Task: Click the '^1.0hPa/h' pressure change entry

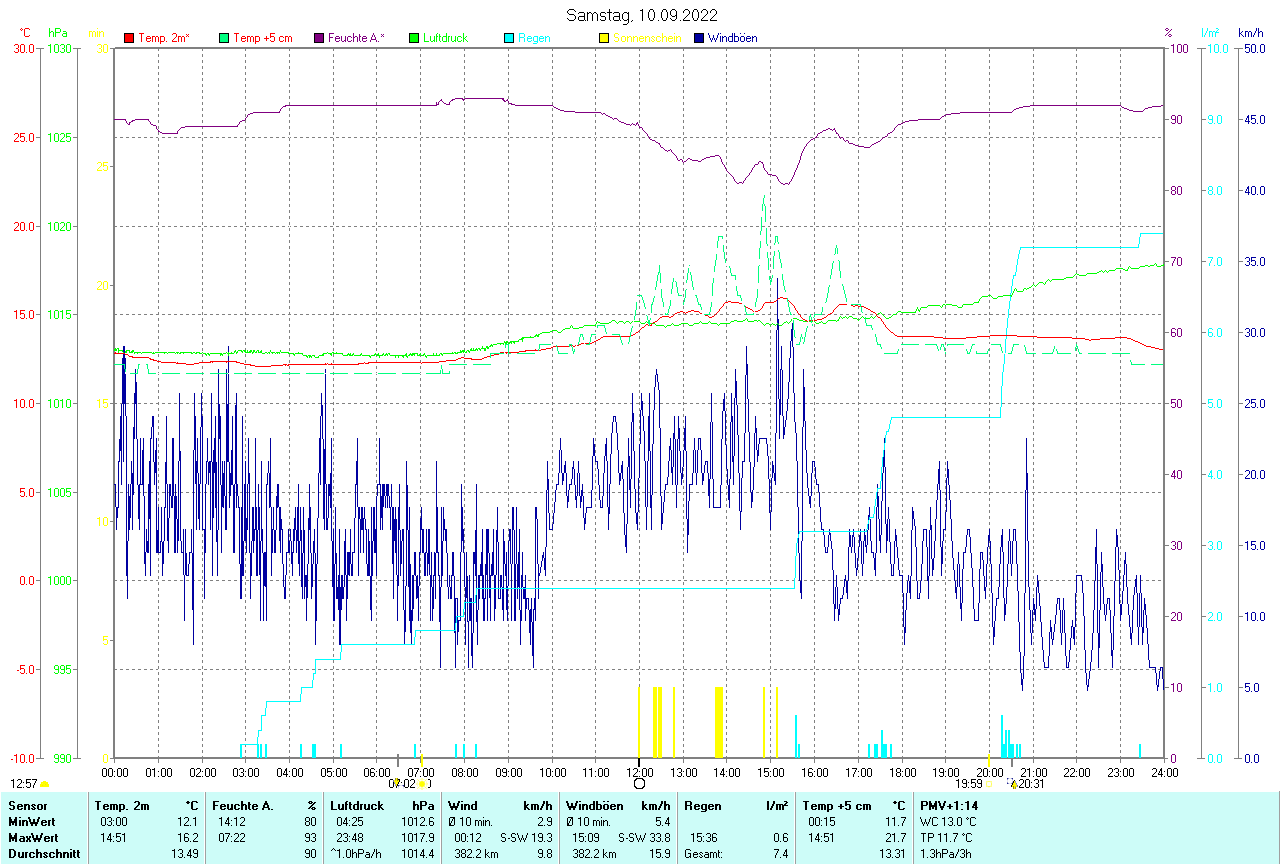Action: [357, 854]
